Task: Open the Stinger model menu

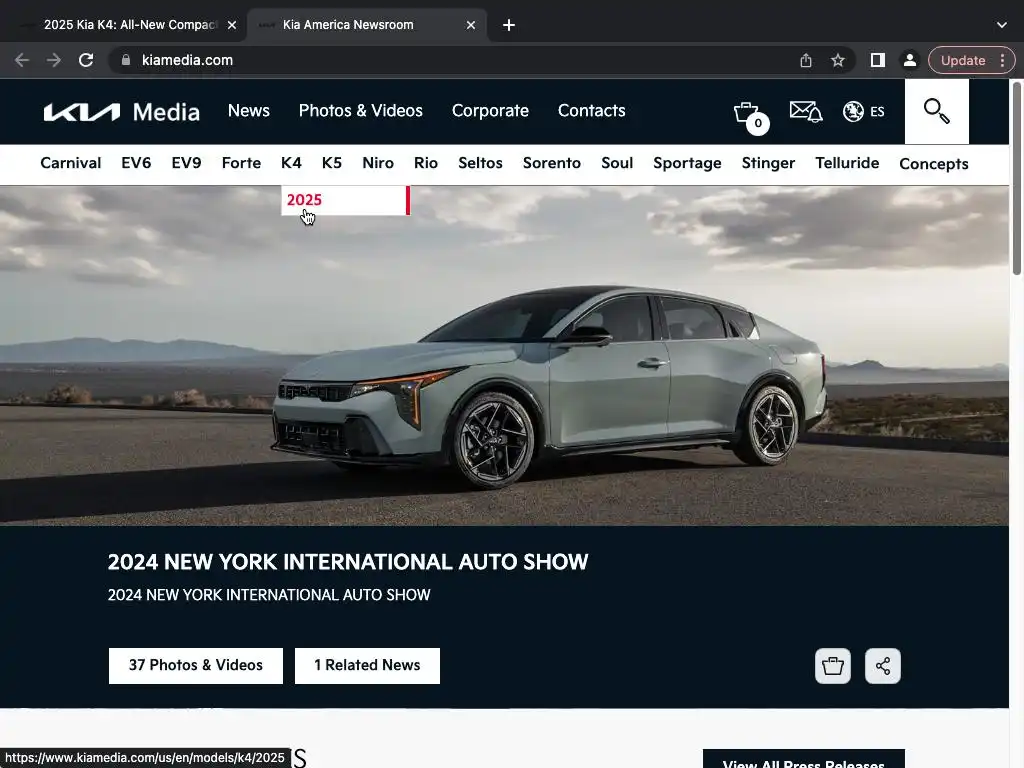Action: (x=768, y=163)
